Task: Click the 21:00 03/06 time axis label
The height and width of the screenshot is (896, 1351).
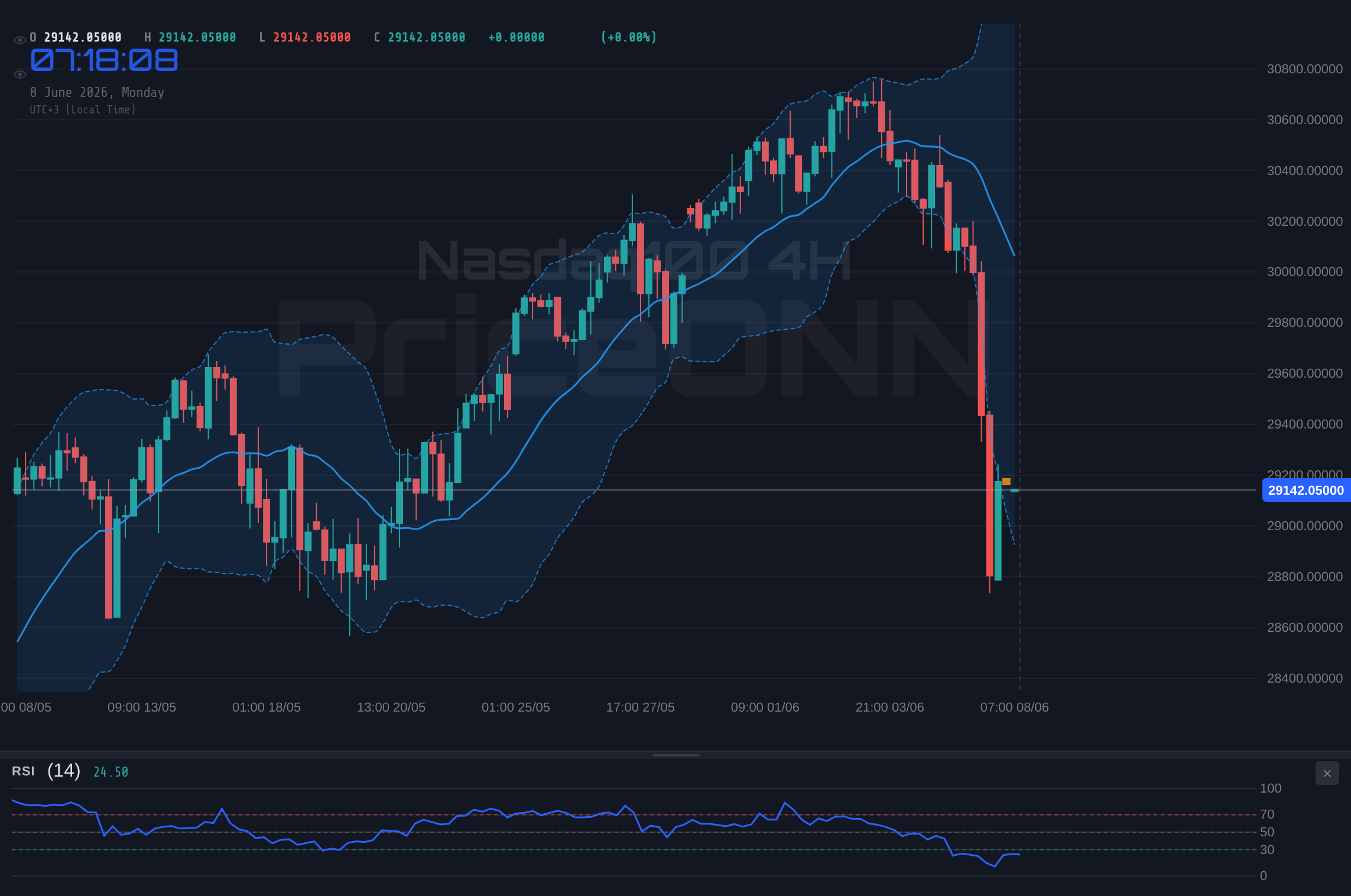Action: point(890,707)
